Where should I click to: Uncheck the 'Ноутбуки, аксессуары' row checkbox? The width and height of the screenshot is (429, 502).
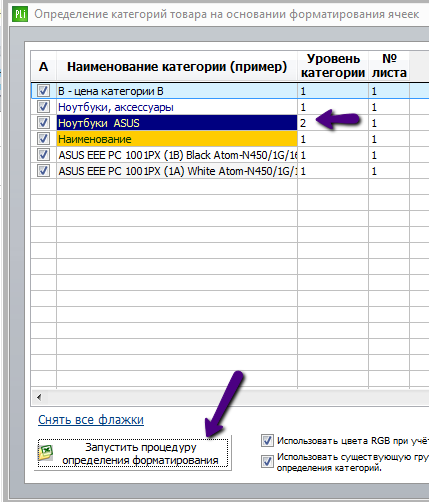[x=43, y=107]
